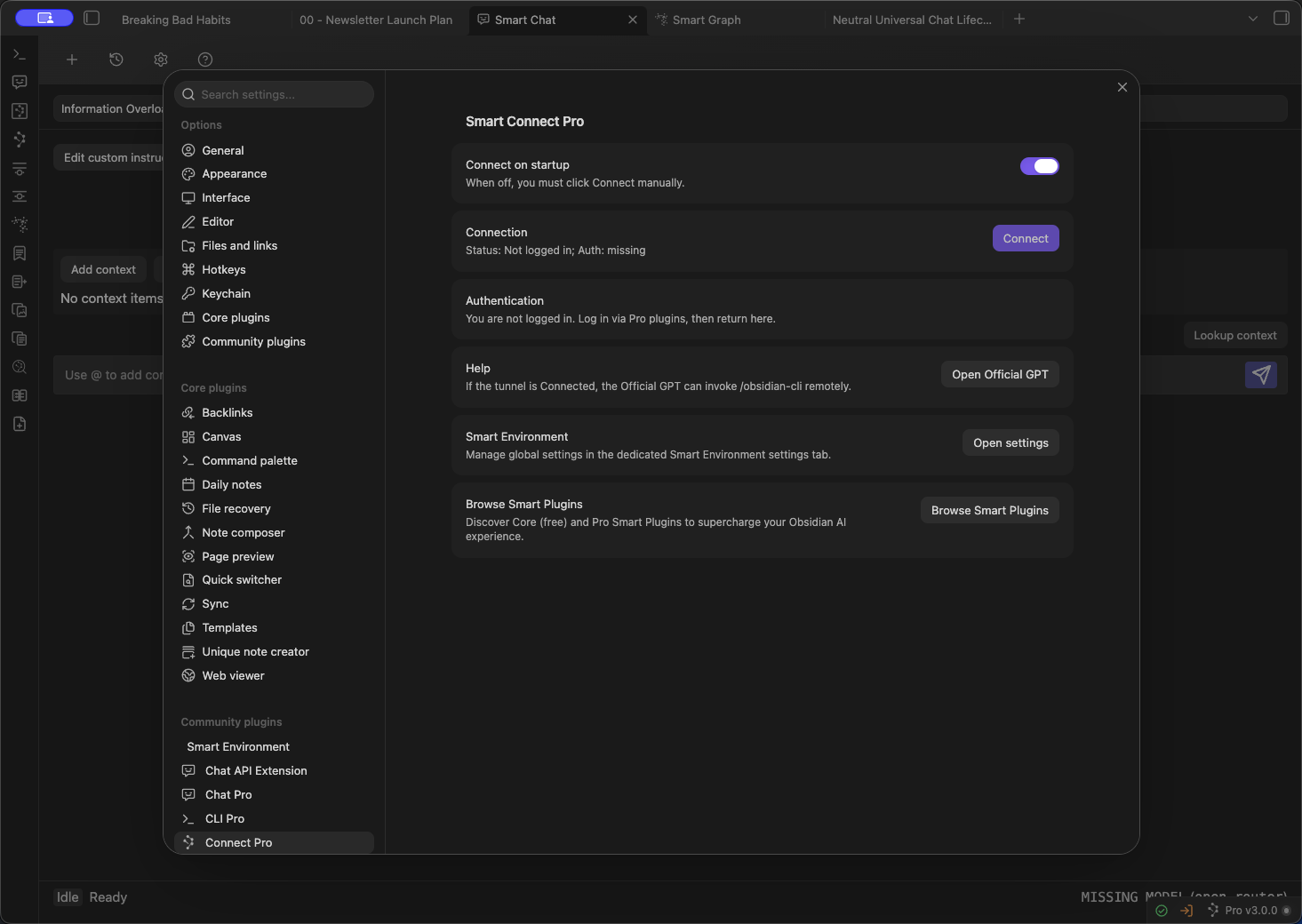The image size is (1302, 924).
Task: Open Editor settings section
Action: pyautogui.click(x=274, y=222)
